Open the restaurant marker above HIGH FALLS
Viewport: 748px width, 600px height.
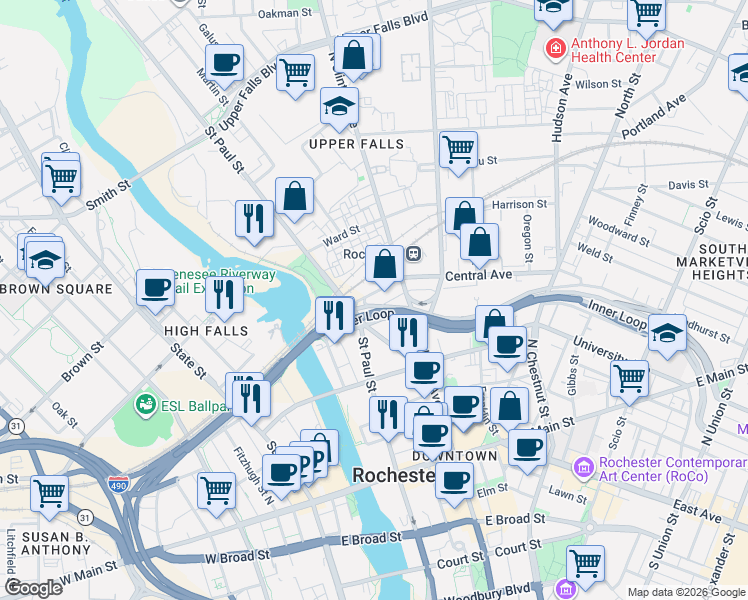click(224, 296)
